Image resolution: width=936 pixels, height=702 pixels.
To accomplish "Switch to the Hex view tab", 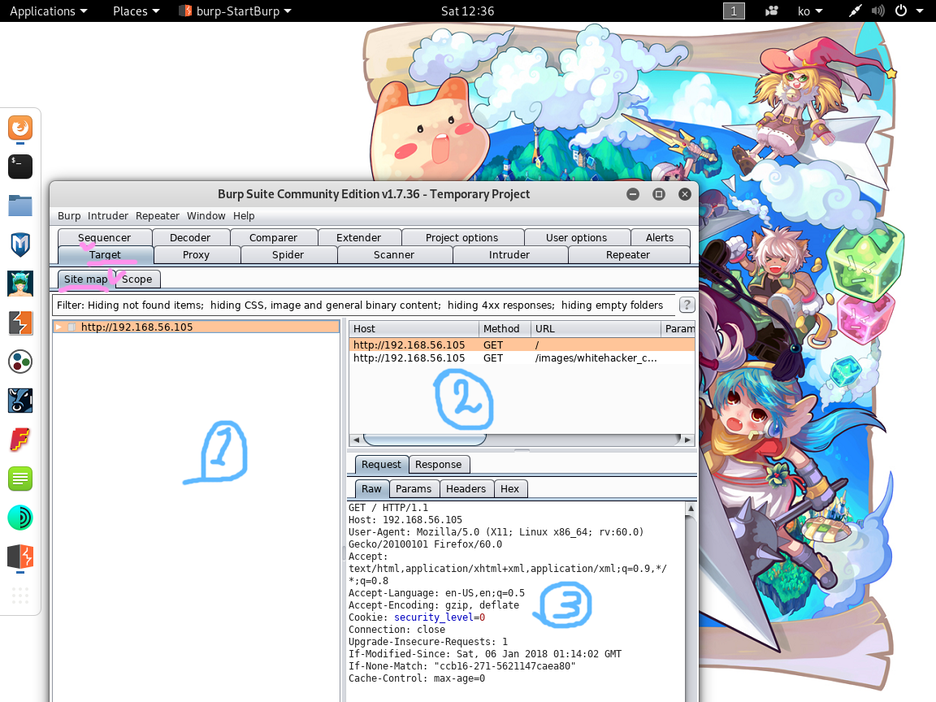I will [x=510, y=489].
